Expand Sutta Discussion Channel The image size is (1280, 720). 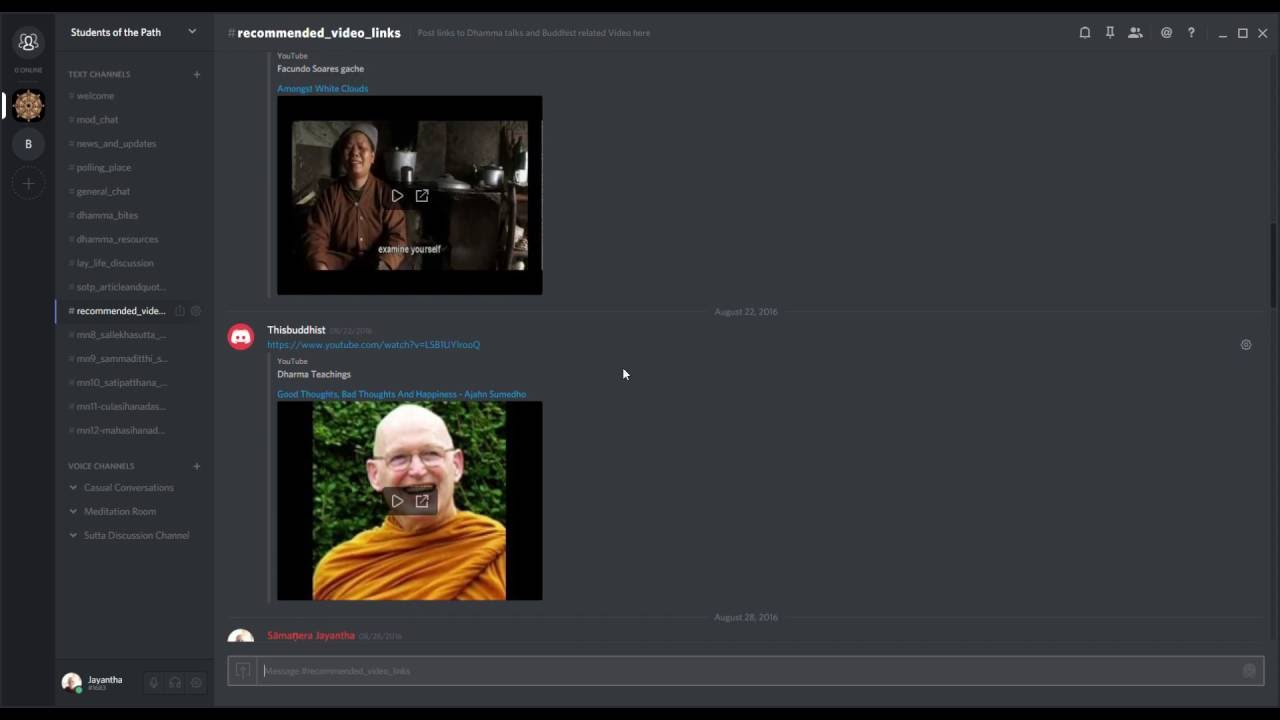point(134,536)
